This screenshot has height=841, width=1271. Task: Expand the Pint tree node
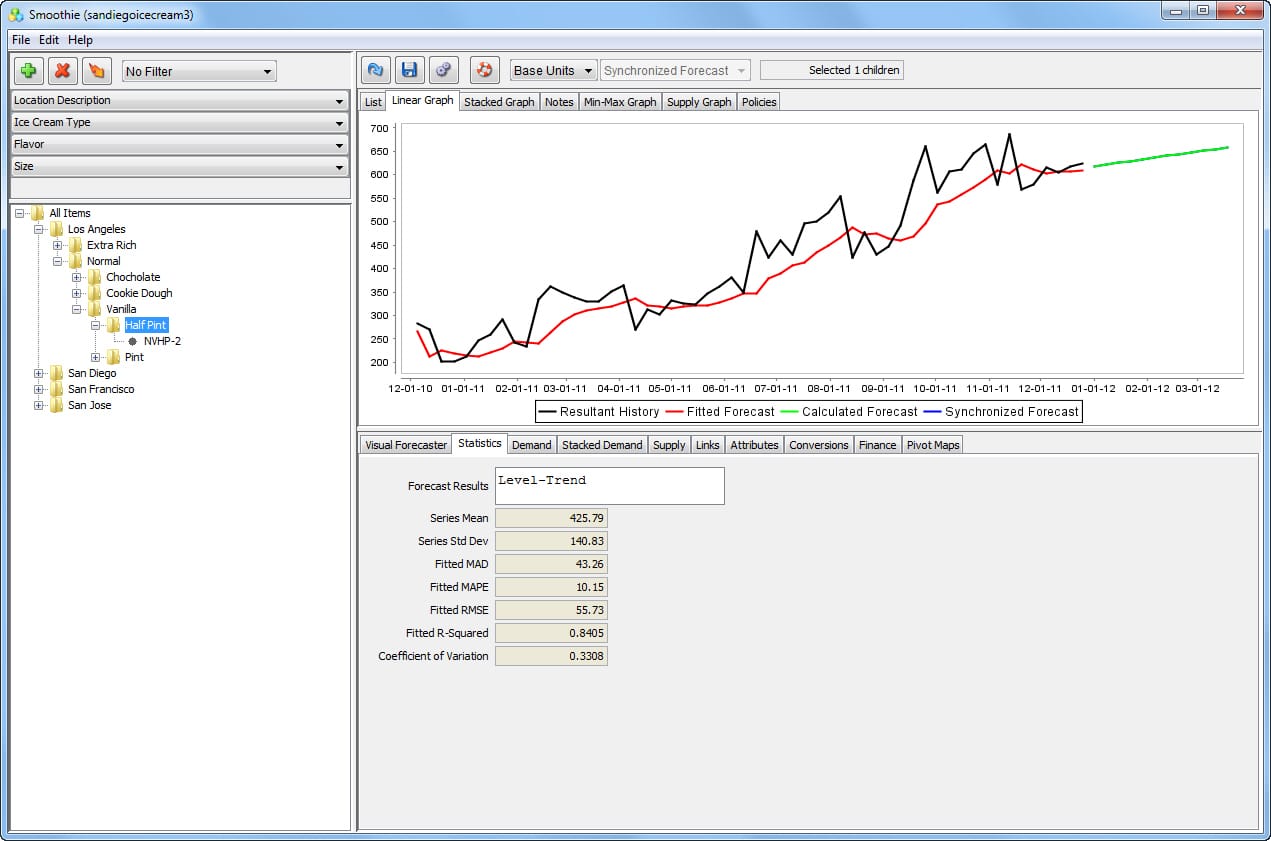[x=96, y=357]
